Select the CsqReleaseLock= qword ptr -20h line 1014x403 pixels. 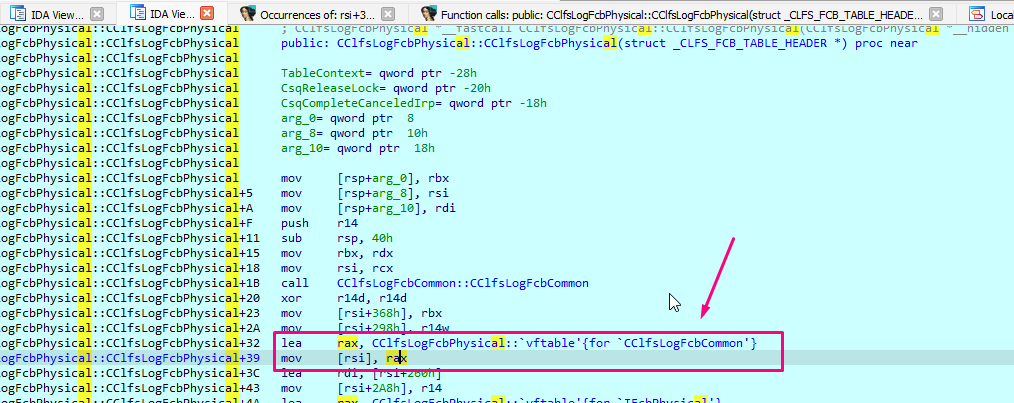click(x=385, y=88)
